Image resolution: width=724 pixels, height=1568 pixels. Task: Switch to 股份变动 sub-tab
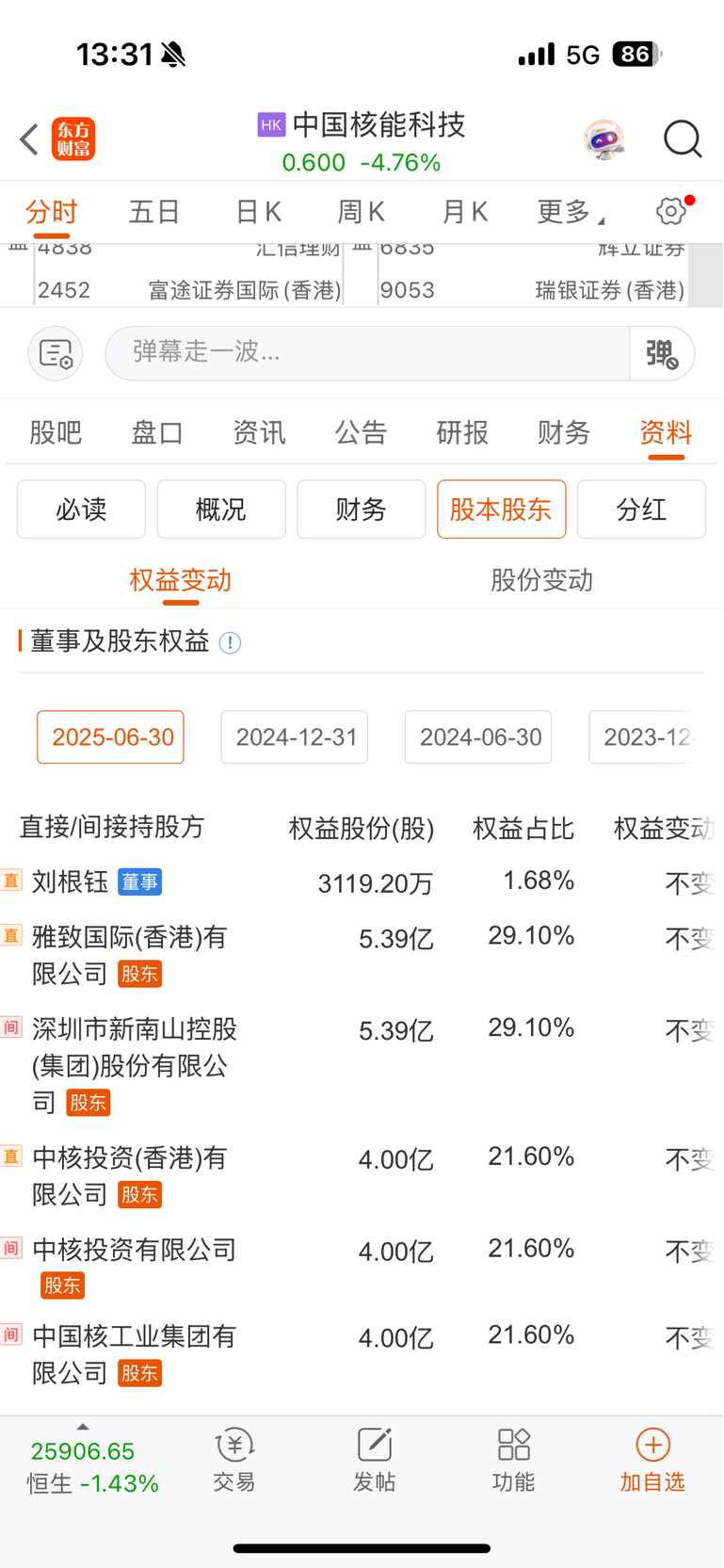[542, 580]
